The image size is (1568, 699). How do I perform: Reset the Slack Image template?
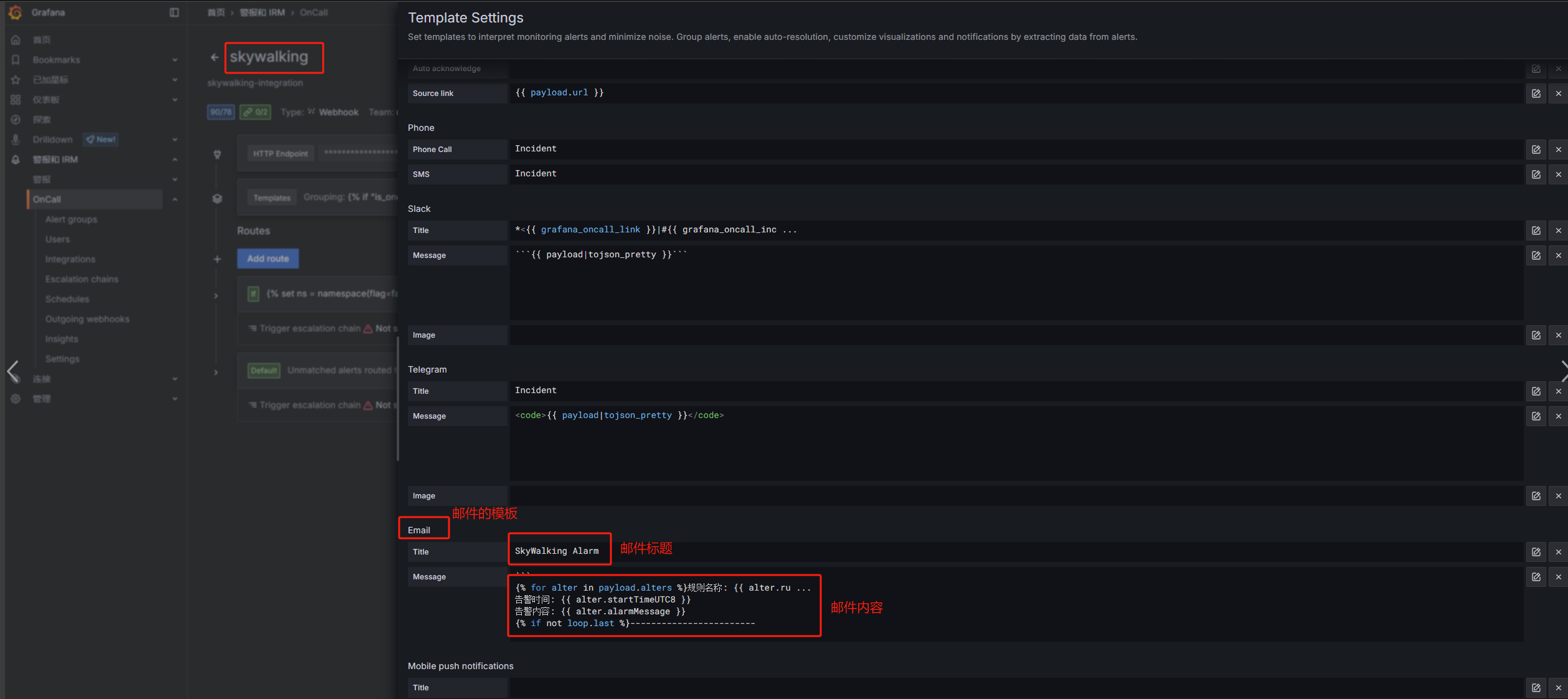coord(1558,335)
